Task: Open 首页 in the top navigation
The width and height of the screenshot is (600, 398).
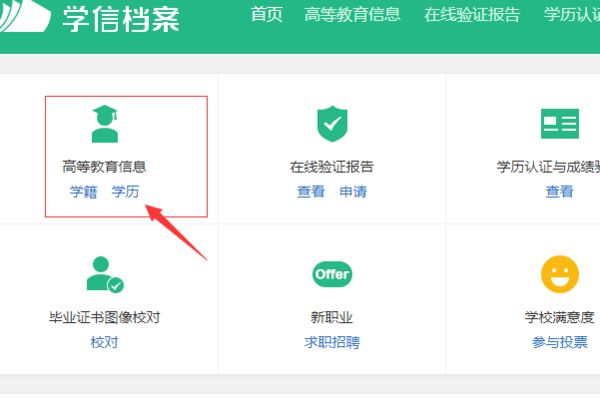Action: (x=267, y=15)
